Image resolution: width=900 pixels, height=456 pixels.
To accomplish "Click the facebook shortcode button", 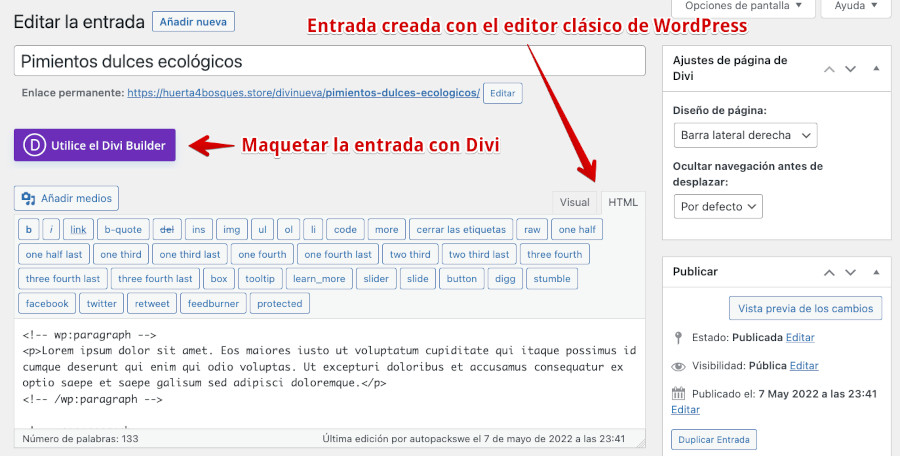I will (x=47, y=304).
